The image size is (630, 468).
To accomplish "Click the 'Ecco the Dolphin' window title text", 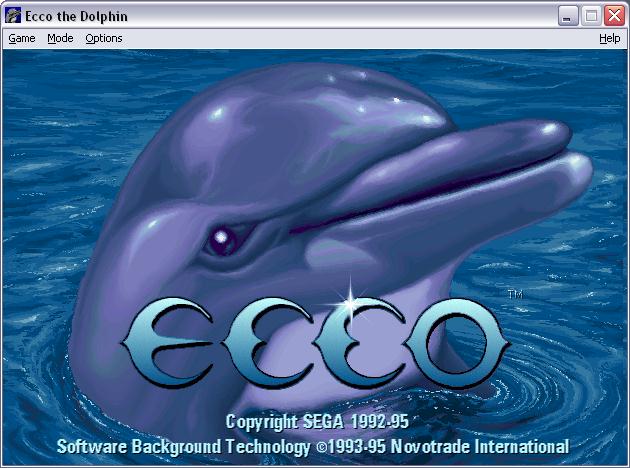I will tap(76, 16).
